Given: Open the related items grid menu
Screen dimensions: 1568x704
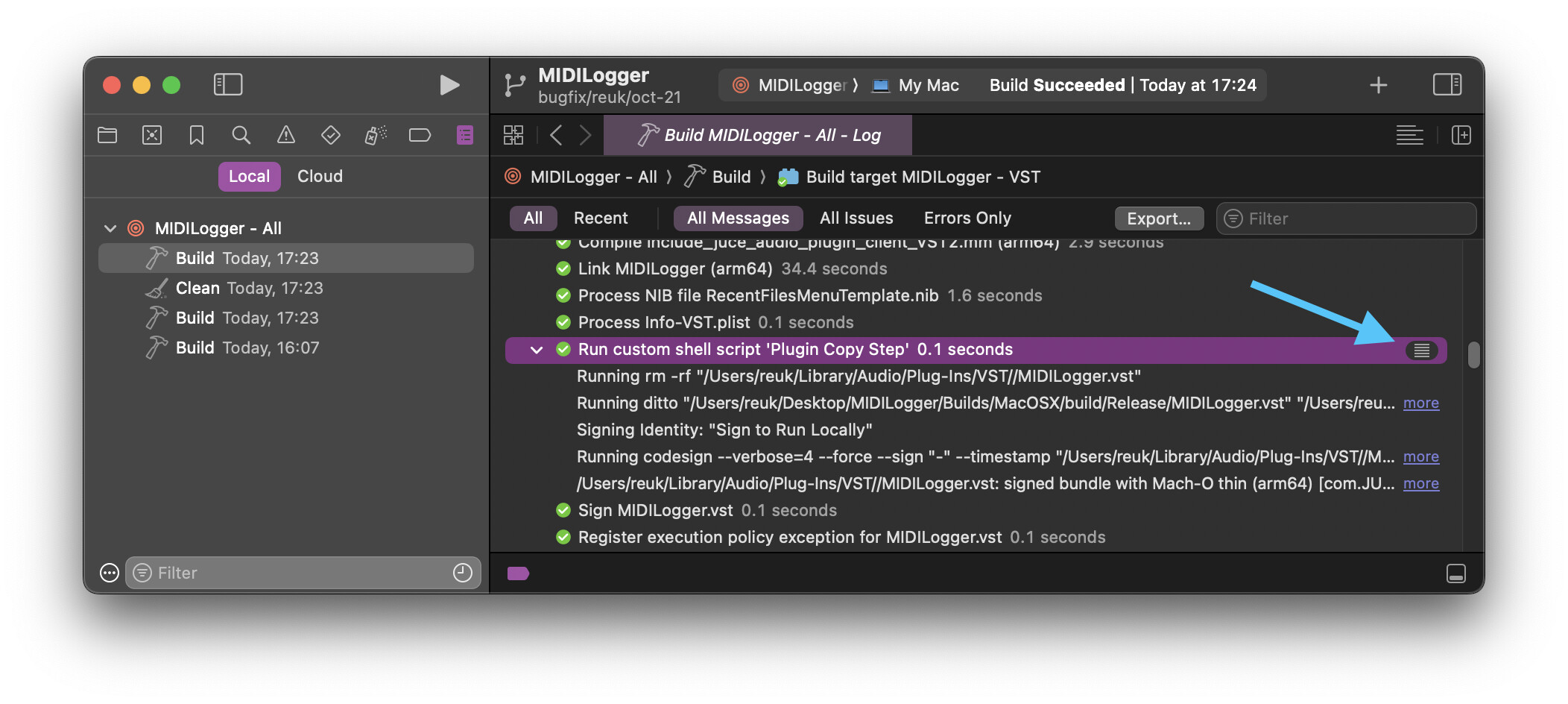Looking at the screenshot, I should [x=513, y=135].
